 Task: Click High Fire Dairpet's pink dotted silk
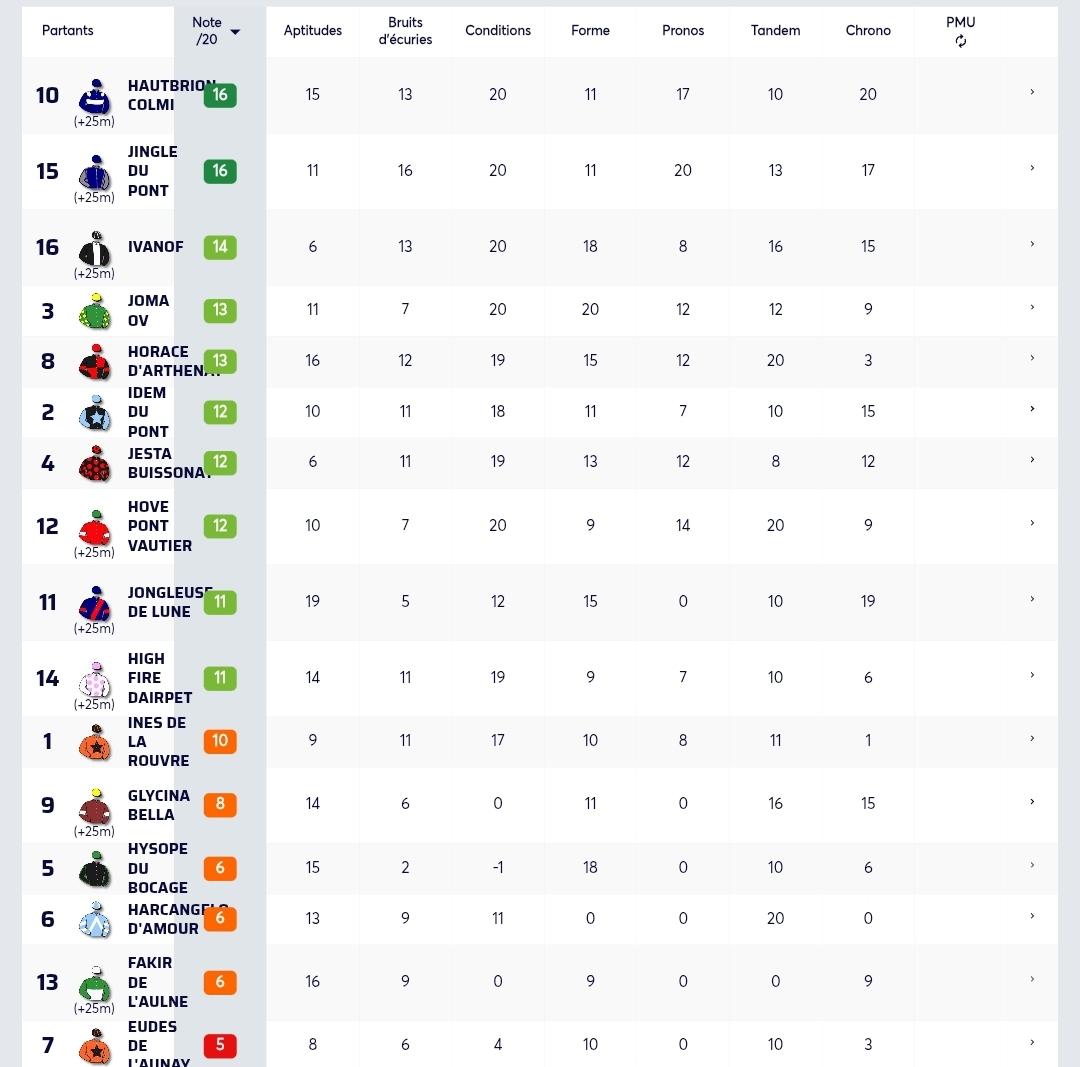click(95, 679)
